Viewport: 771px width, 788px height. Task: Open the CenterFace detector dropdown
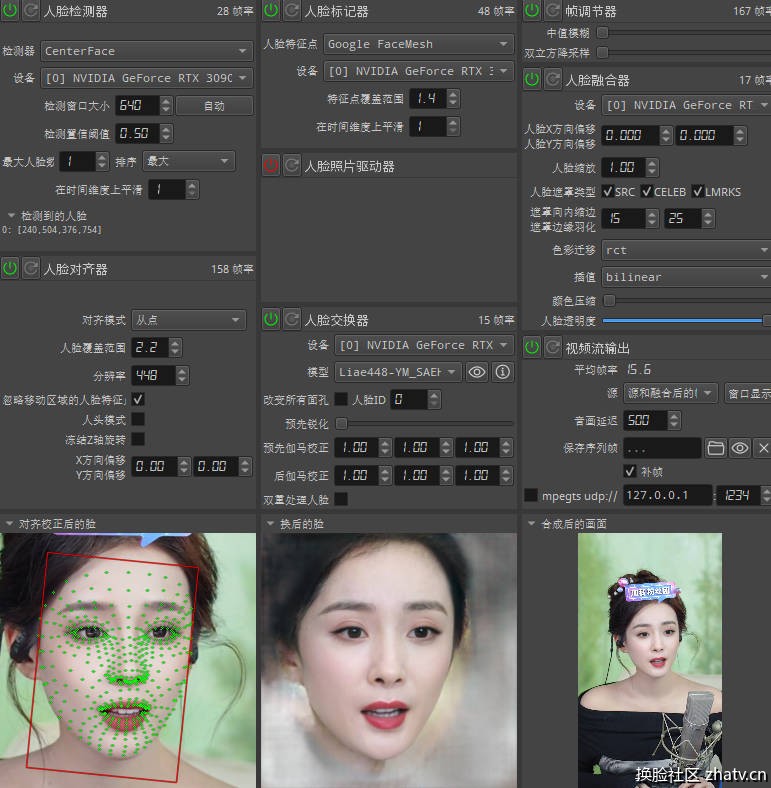click(146, 51)
